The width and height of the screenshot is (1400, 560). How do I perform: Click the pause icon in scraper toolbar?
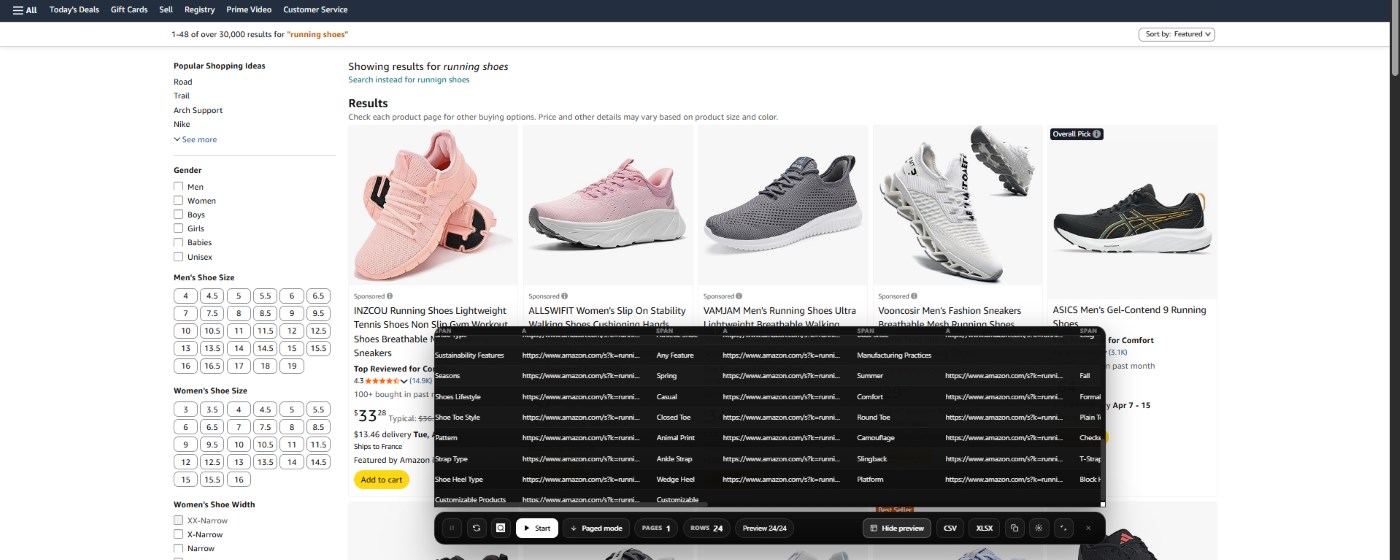tap(452, 528)
